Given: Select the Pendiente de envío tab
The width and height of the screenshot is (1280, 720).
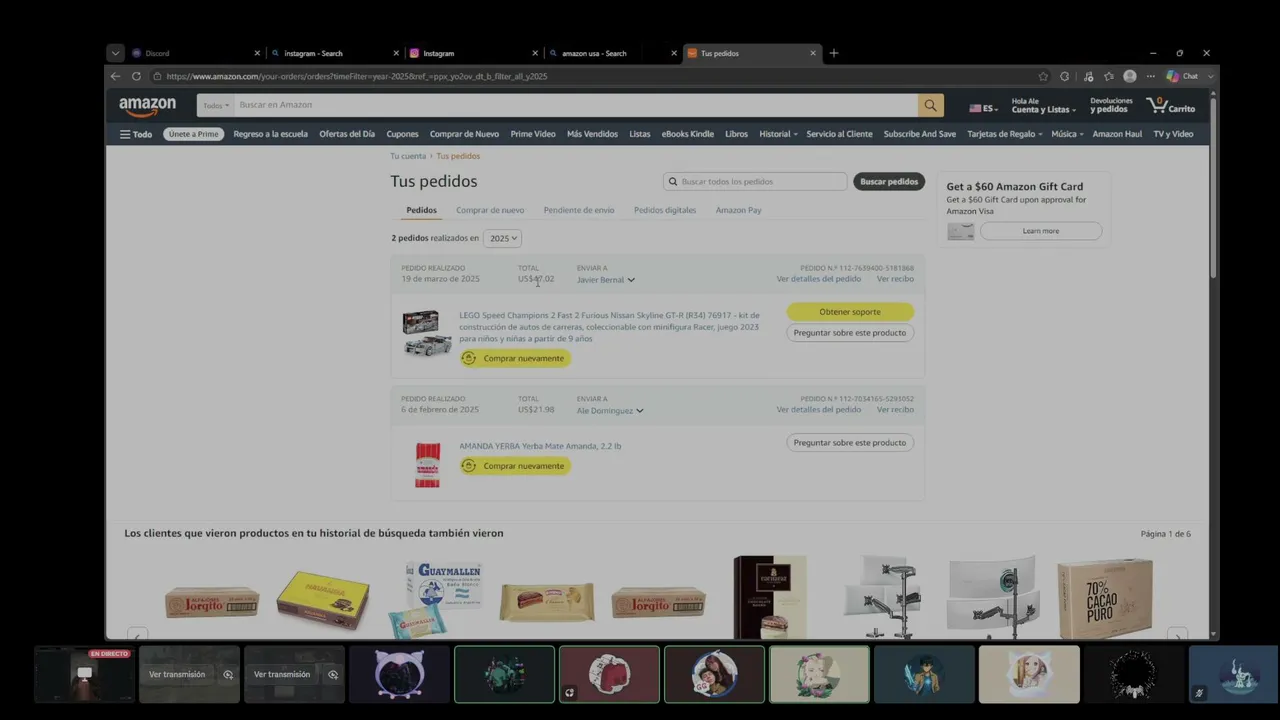Looking at the screenshot, I should click(x=579, y=210).
